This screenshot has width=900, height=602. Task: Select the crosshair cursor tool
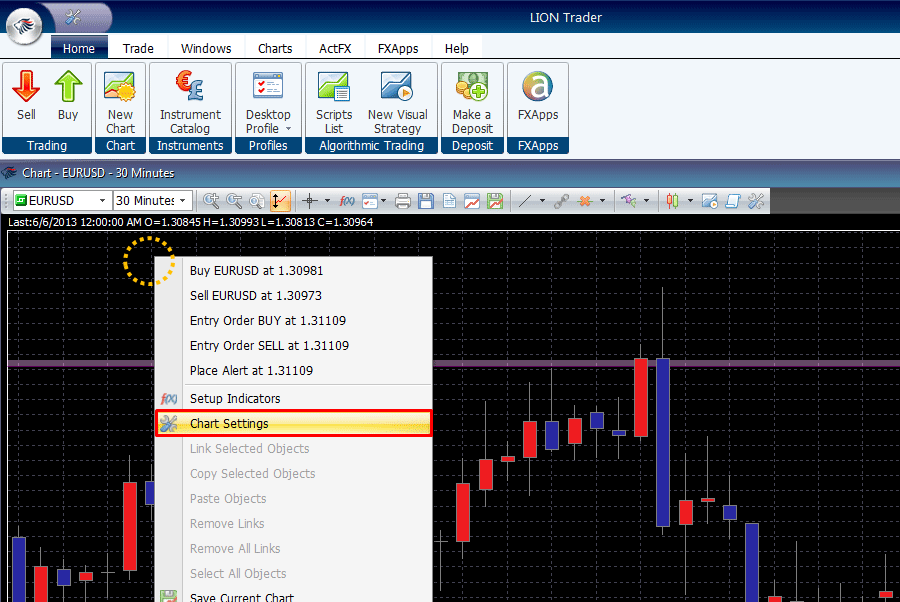tap(310, 200)
